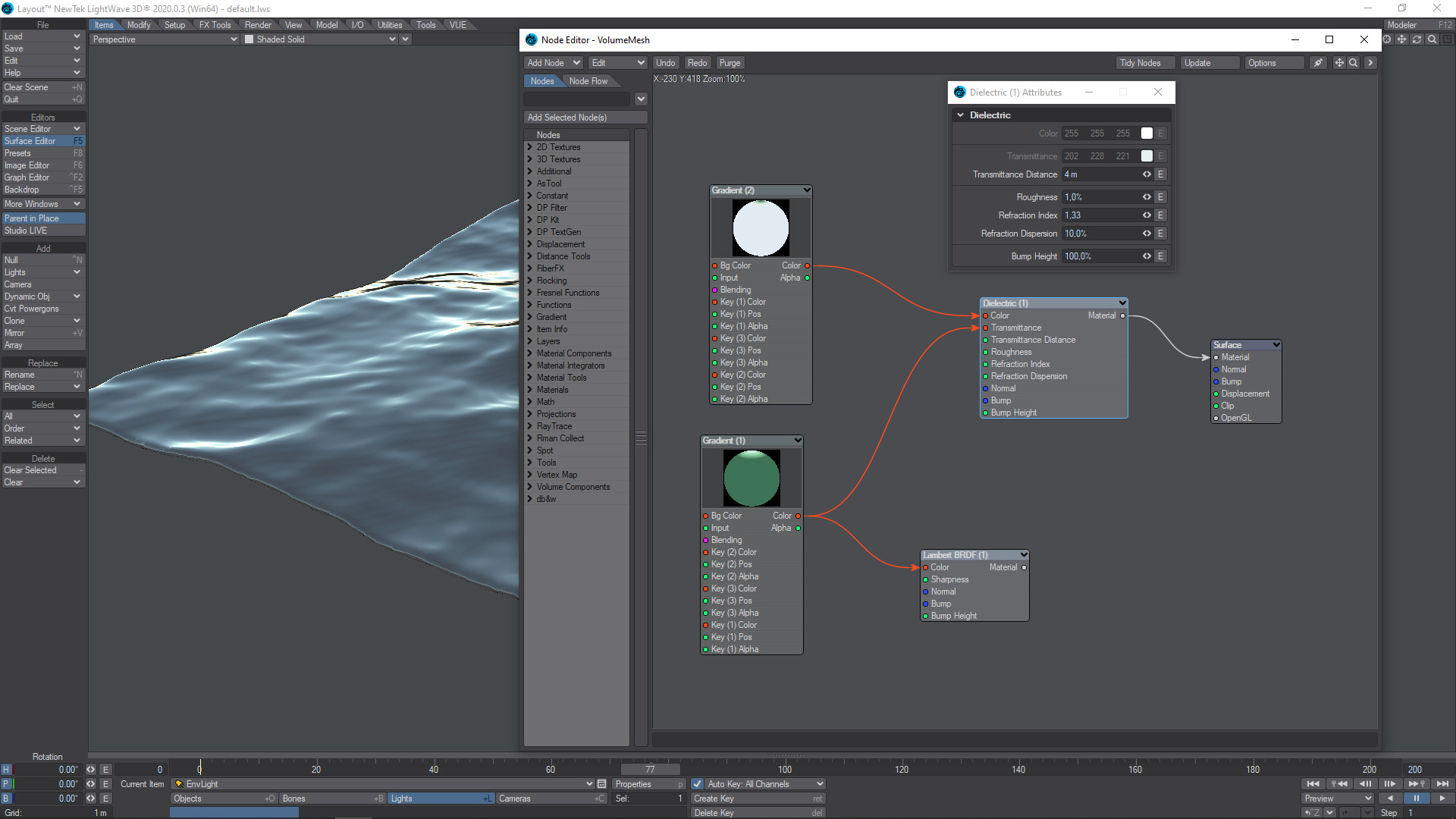Open item list icon next to Current Item
Image resolution: width=1456 pixels, height=819 pixels.
601,784
